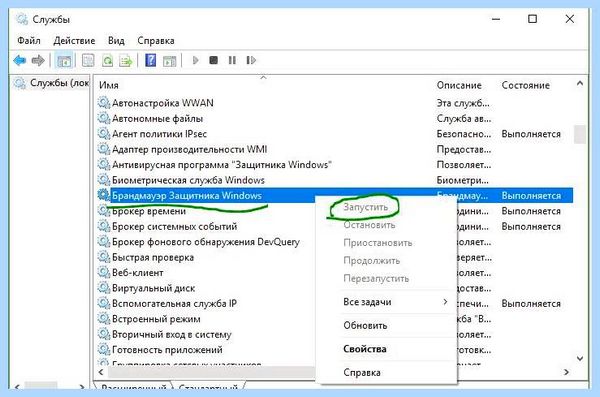This screenshot has width=600, height=397.
Task: Open the Файл menu
Action: (x=29, y=41)
